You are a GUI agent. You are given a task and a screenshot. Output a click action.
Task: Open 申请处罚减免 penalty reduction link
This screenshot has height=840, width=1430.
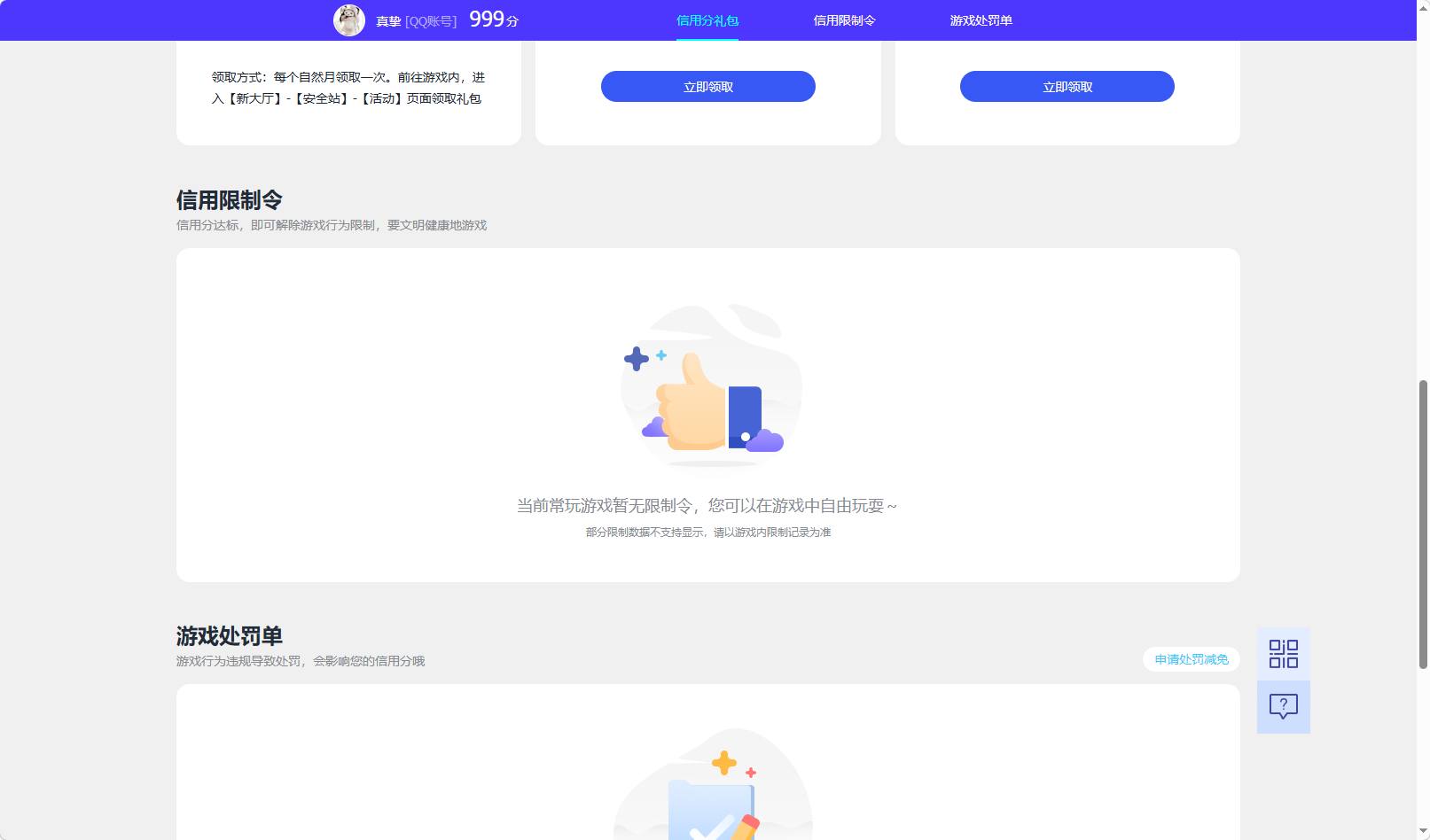[1191, 659]
